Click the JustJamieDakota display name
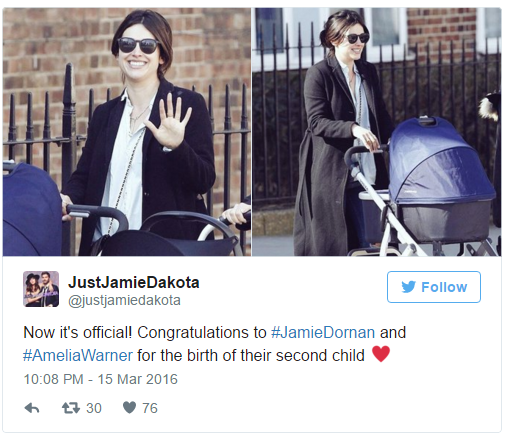The height and width of the screenshot is (441, 509). (x=134, y=282)
